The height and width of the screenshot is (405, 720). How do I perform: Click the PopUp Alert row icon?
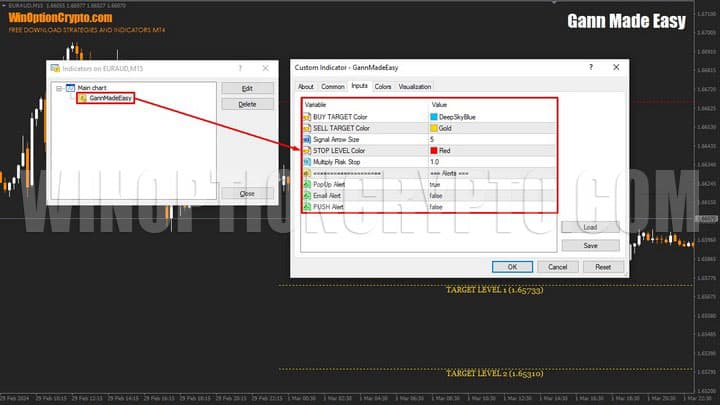(x=305, y=184)
